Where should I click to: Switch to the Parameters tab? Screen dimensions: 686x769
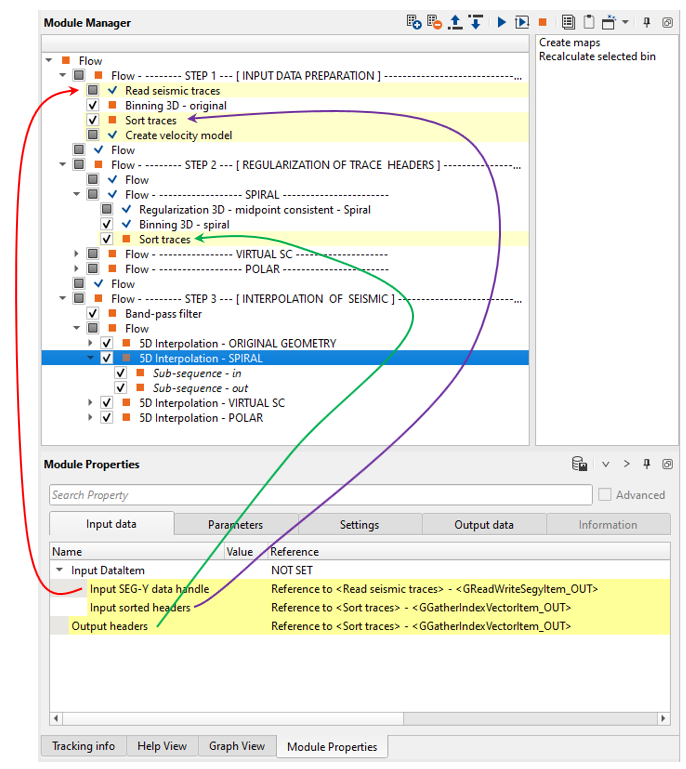click(x=235, y=525)
